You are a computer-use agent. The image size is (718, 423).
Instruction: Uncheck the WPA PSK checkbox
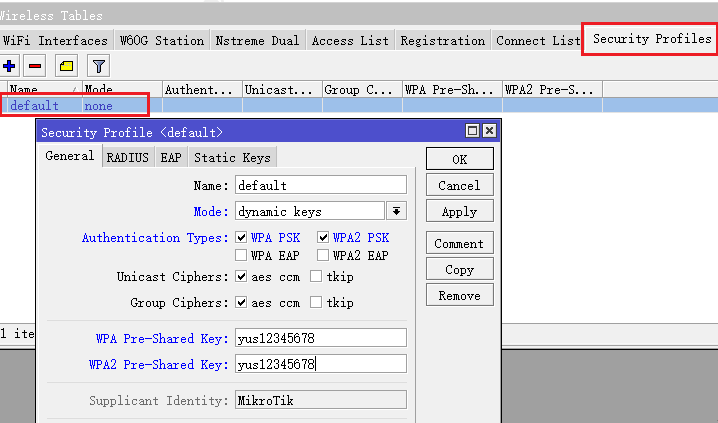241,238
